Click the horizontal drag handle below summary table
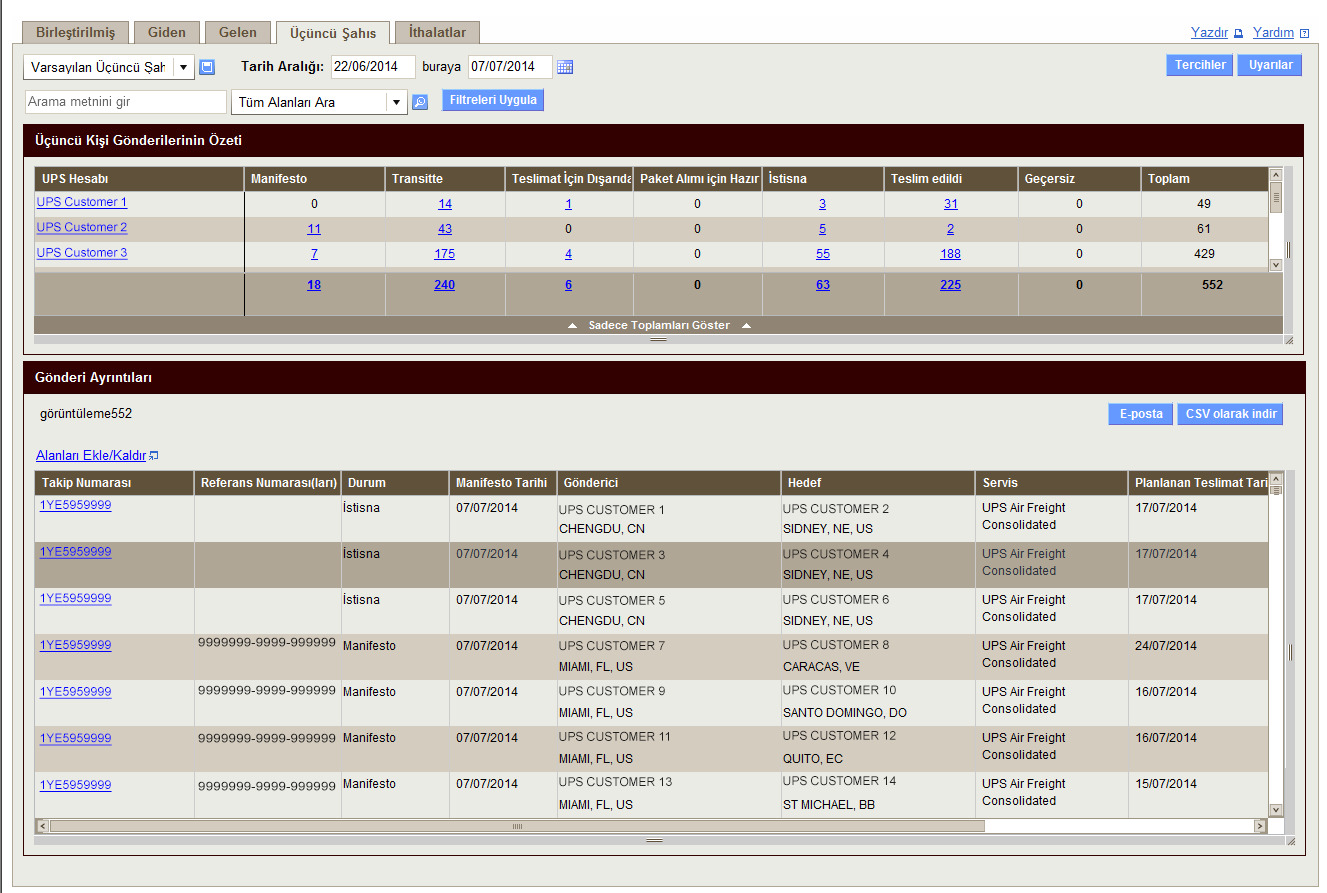This screenshot has height=893, width=1327. (658, 340)
